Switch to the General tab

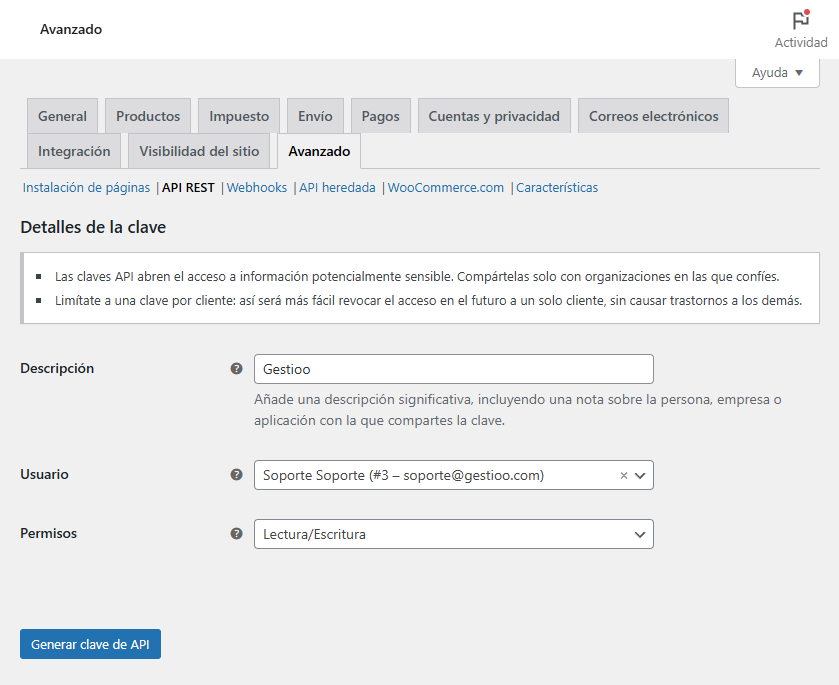tap(62, 116)
